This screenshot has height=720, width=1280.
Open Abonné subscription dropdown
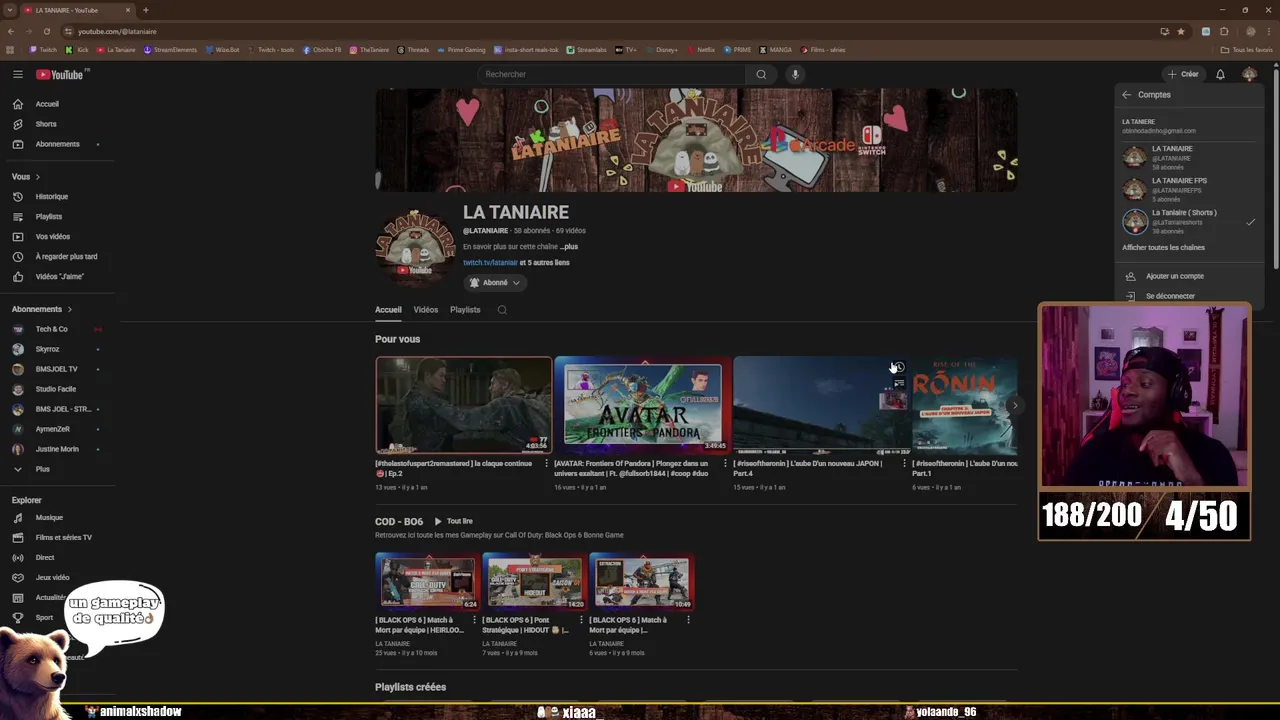point(495,283)
